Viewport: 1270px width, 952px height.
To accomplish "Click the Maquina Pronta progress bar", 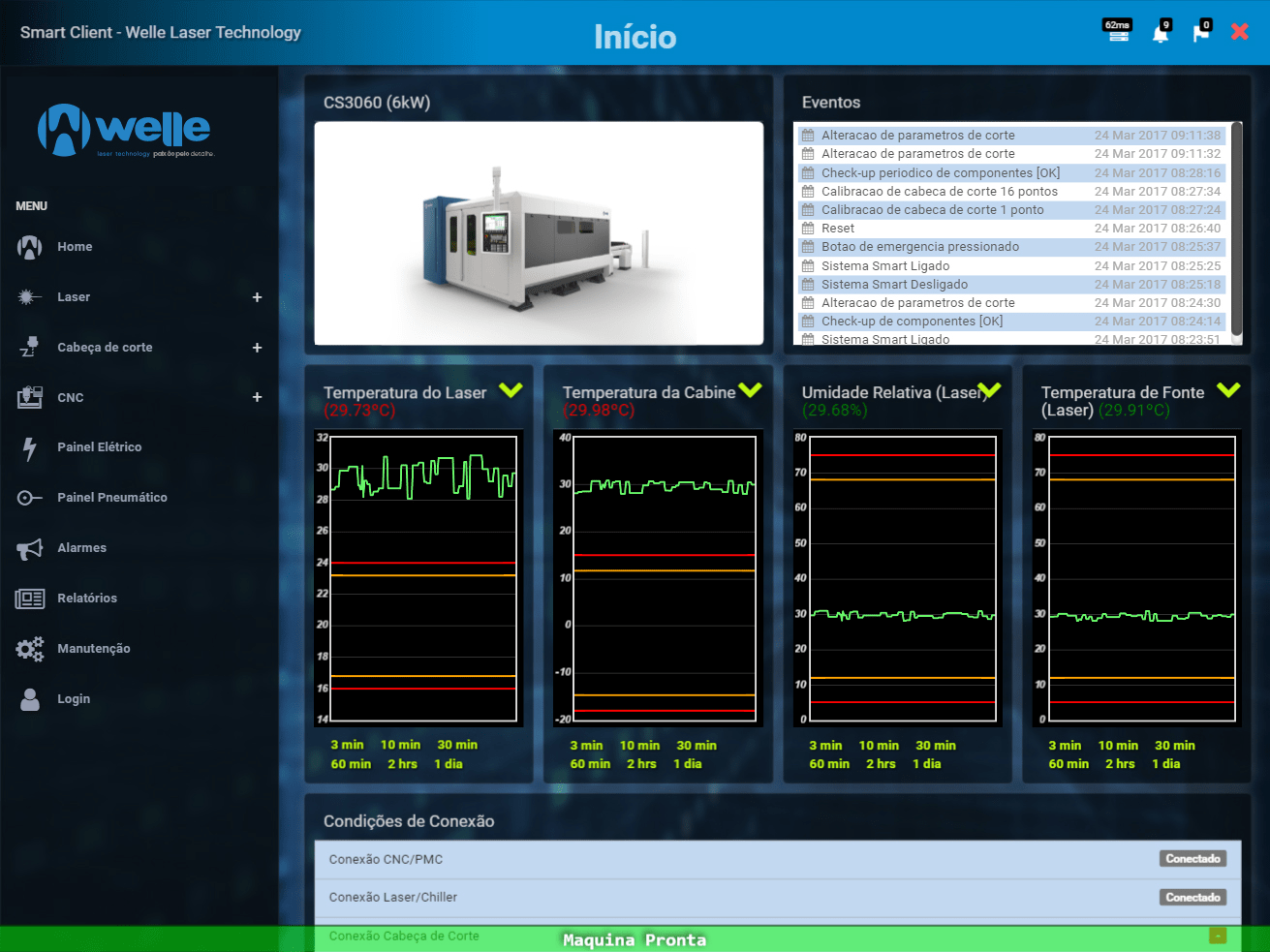I will (x=635, y=938).
